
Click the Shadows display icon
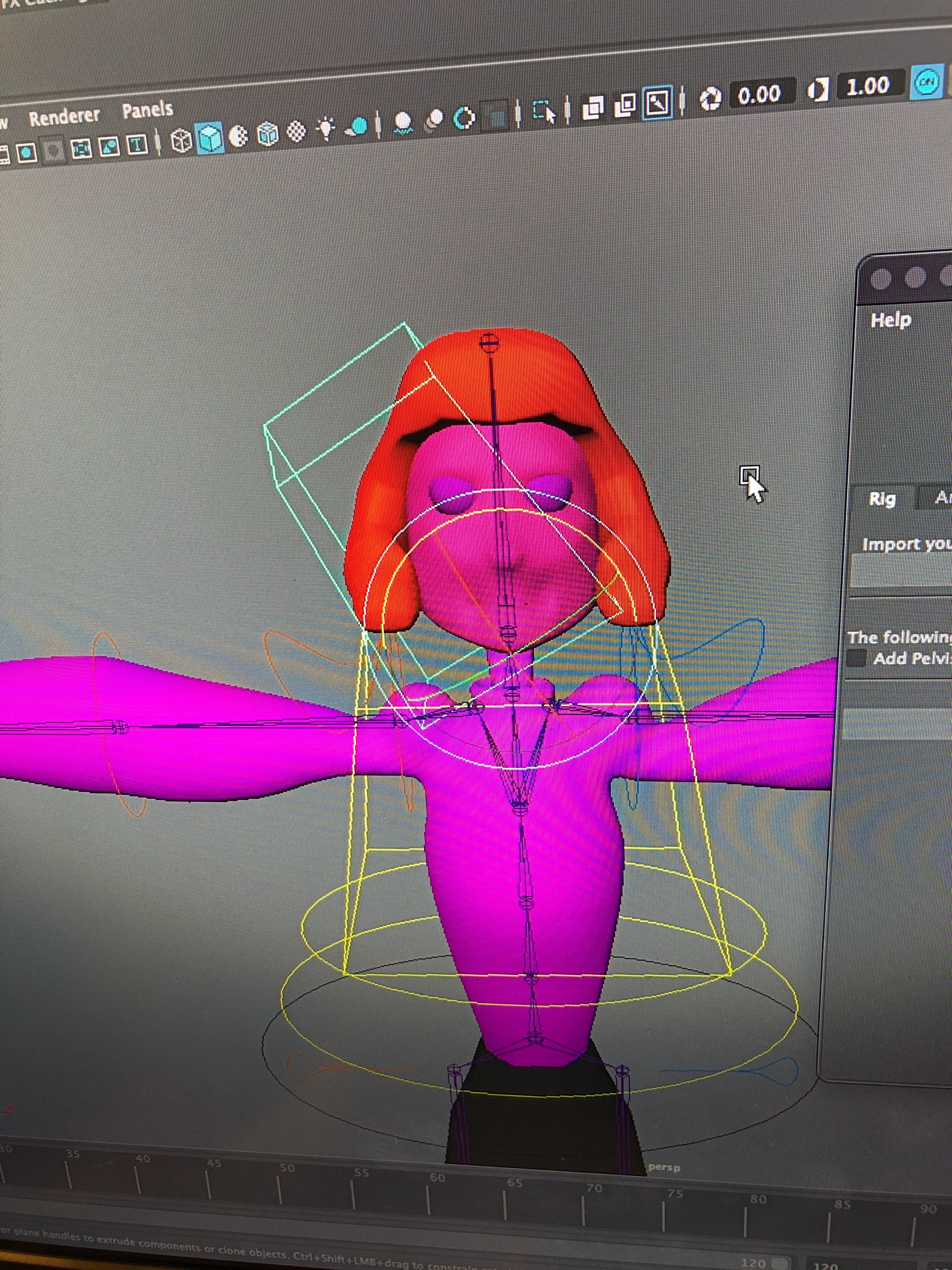[x=356, y=127]
